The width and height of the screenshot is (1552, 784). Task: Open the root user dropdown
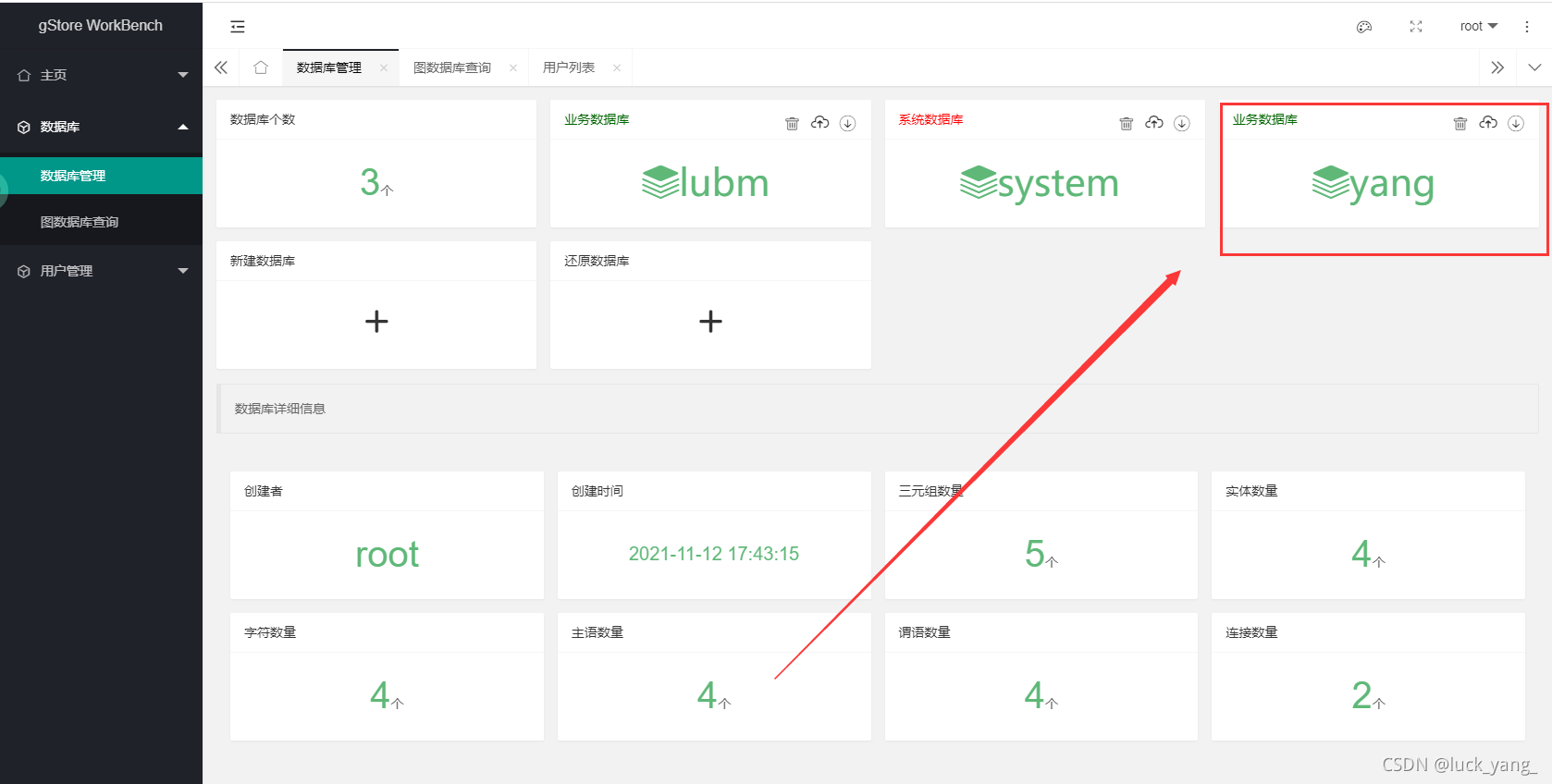coord(1478,26)
